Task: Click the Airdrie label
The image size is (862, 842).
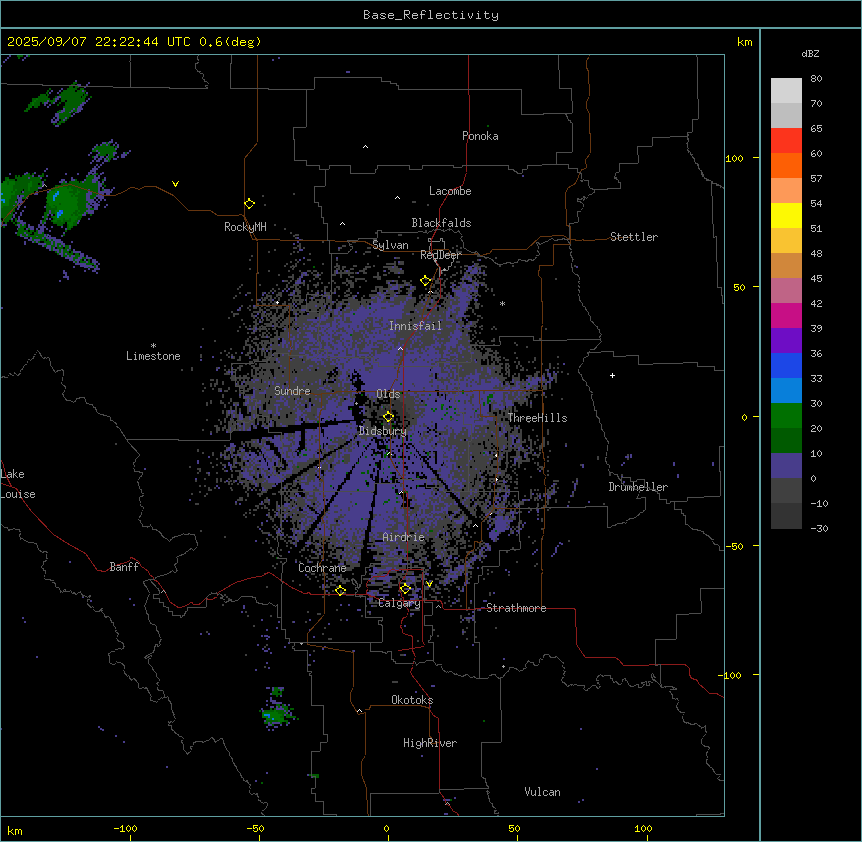Action: (404, 537)
